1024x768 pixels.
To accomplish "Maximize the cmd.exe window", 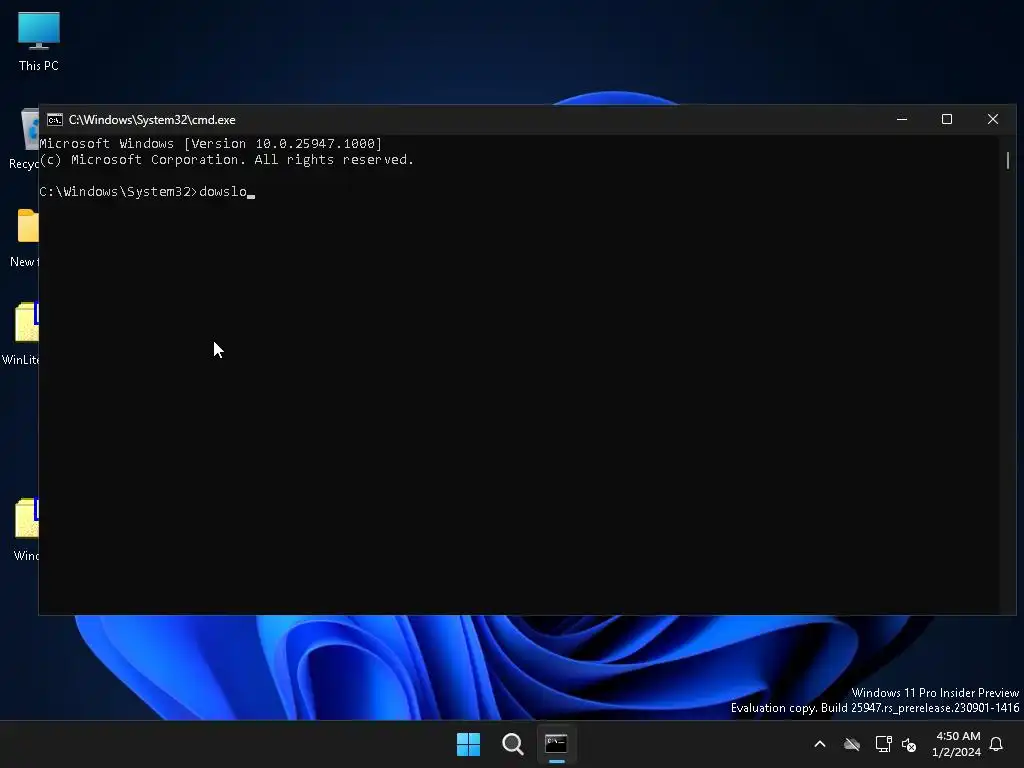I will click(x=947, y=120).
